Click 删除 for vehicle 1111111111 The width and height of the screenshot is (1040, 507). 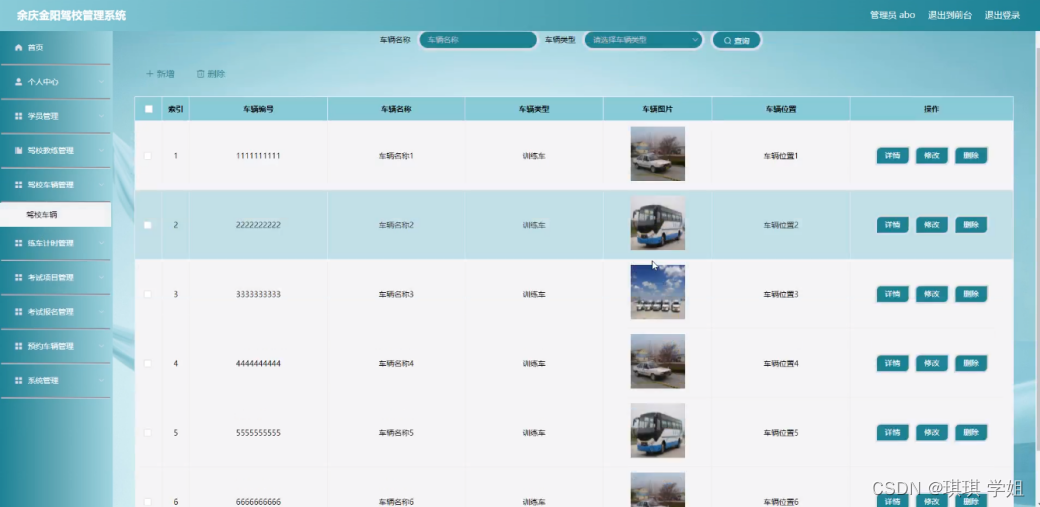971,156
